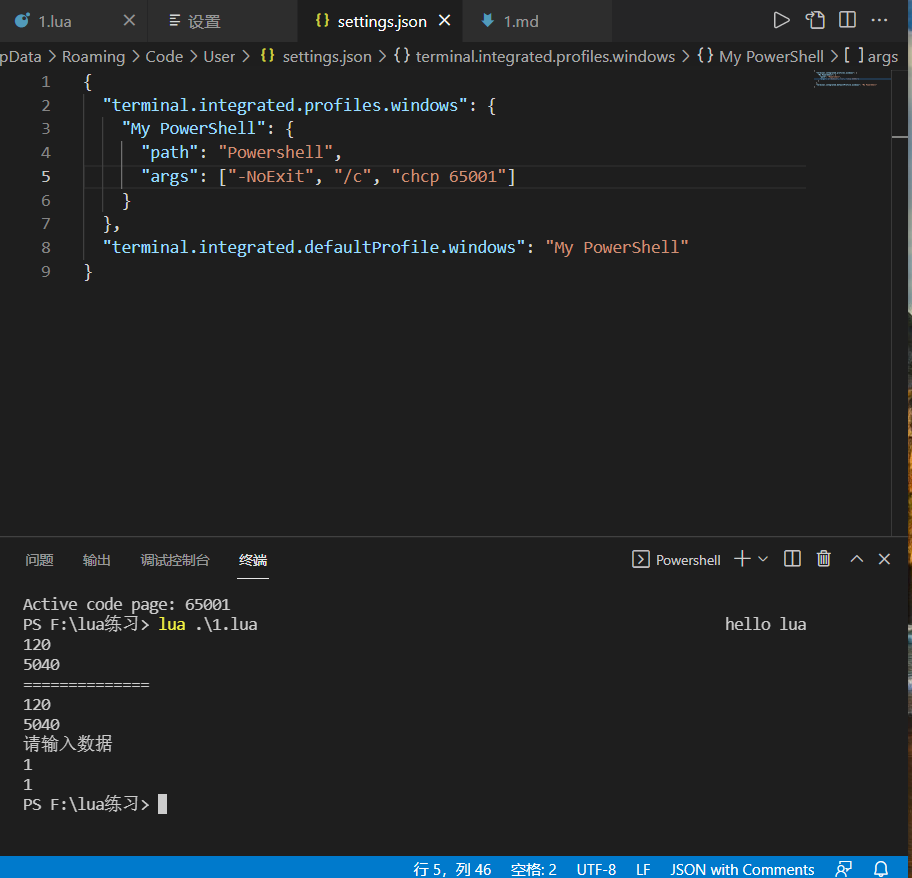Viewport: 912px width, 878px height.
Task: Open the 调试控制台 panel tab
Action: click(175, 560)
